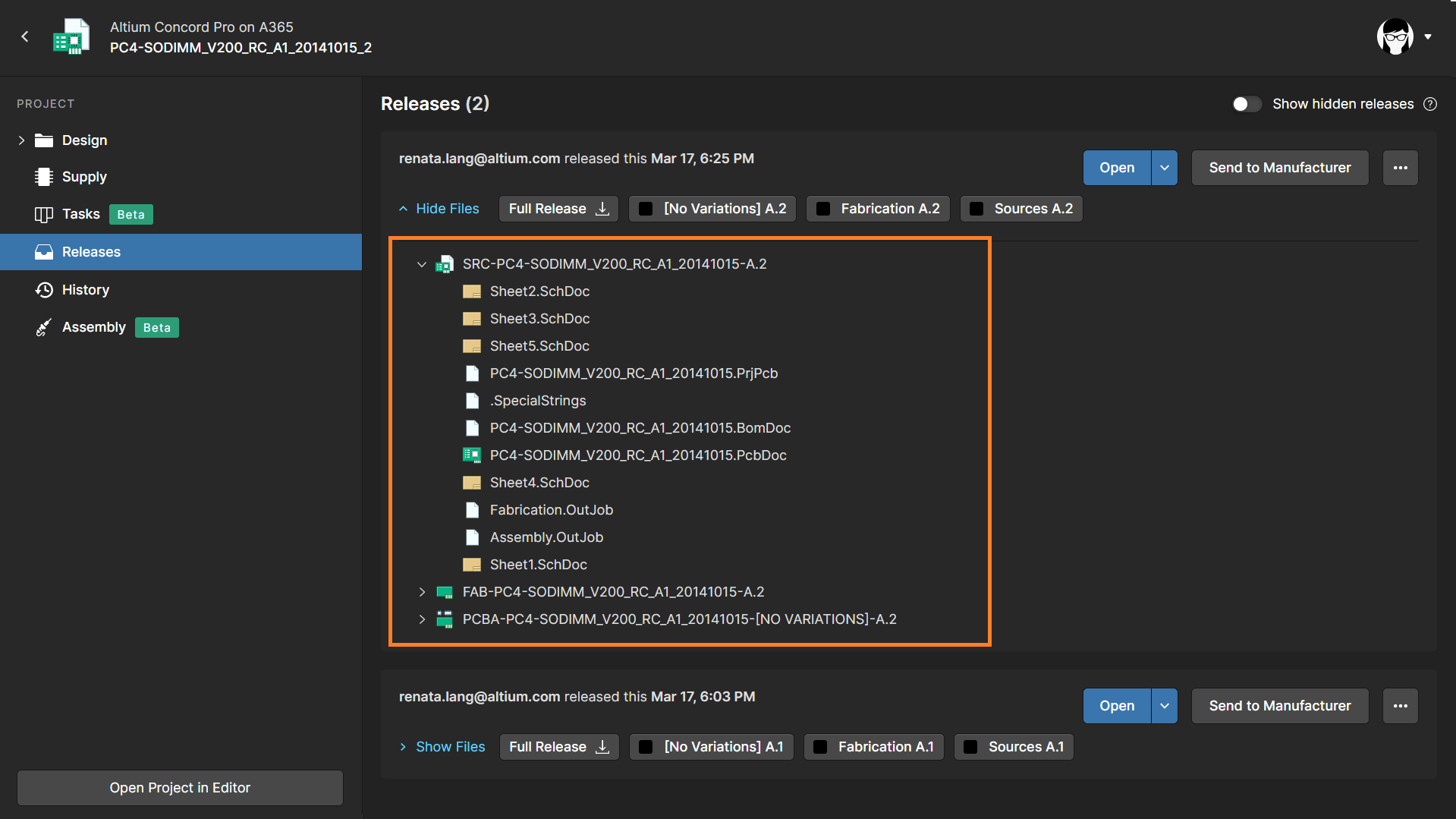Screen dimensions: 1456x819
Task: Click Send to Manufacturer for latest release
Action: point(1279,167)
